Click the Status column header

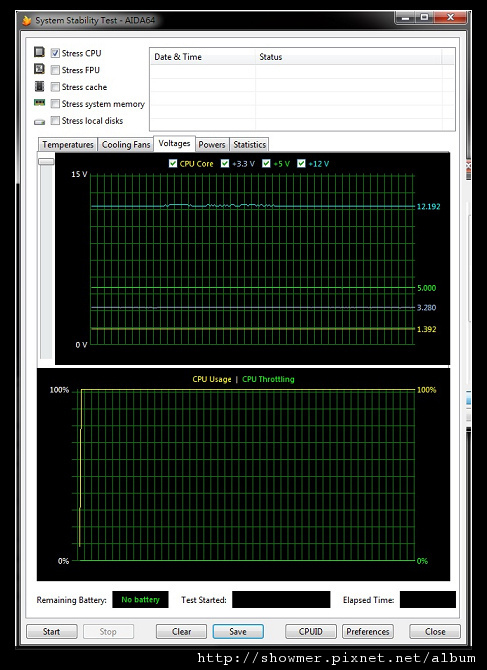pyautogui.click(x=349, y=57)
